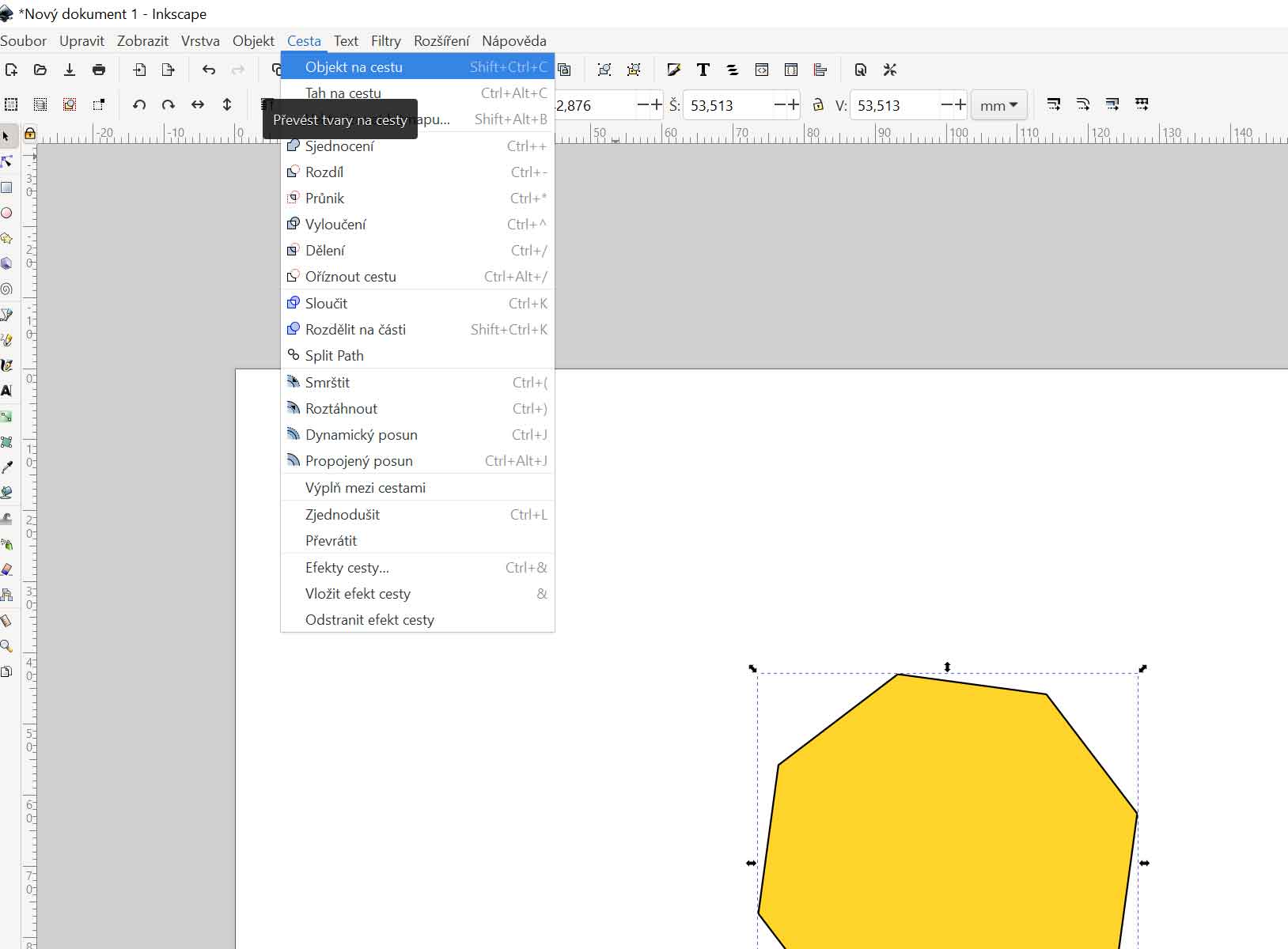The image size is (1288, 949).
Task: Open the Rozšíření menu
Action: point(441,41)
